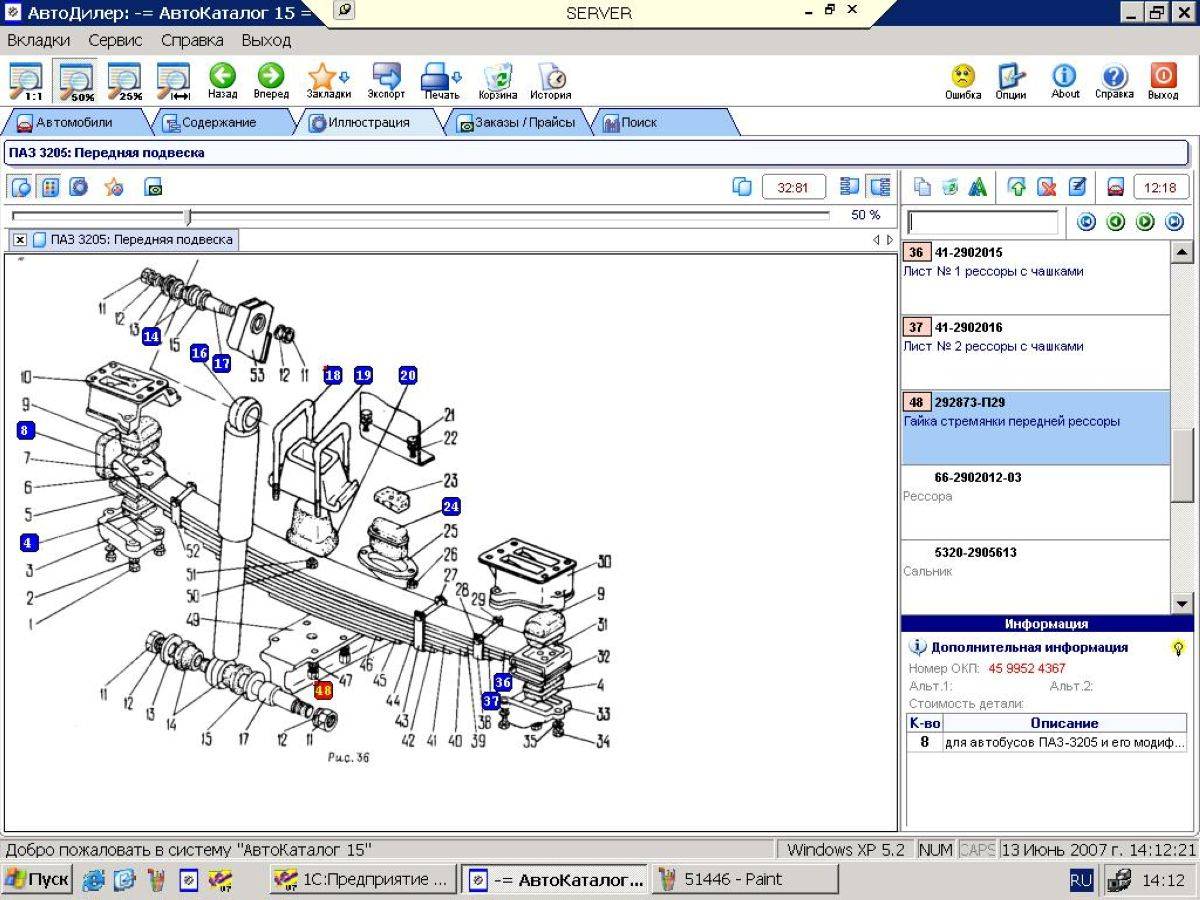The width and height of the screenshot is (1200, 900).
Task: Open the Пуск start menu
Action: click(x=36, y=880)
